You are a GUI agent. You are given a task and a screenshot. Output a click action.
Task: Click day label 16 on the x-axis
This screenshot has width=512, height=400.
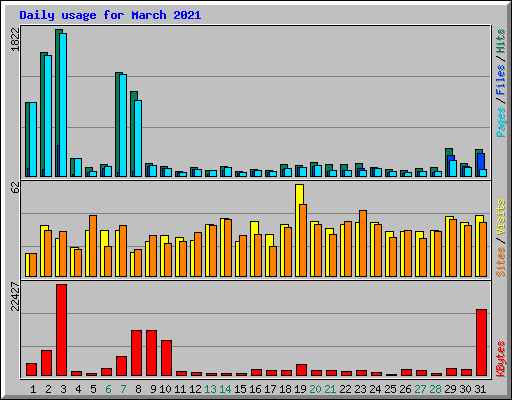[255, 389]
